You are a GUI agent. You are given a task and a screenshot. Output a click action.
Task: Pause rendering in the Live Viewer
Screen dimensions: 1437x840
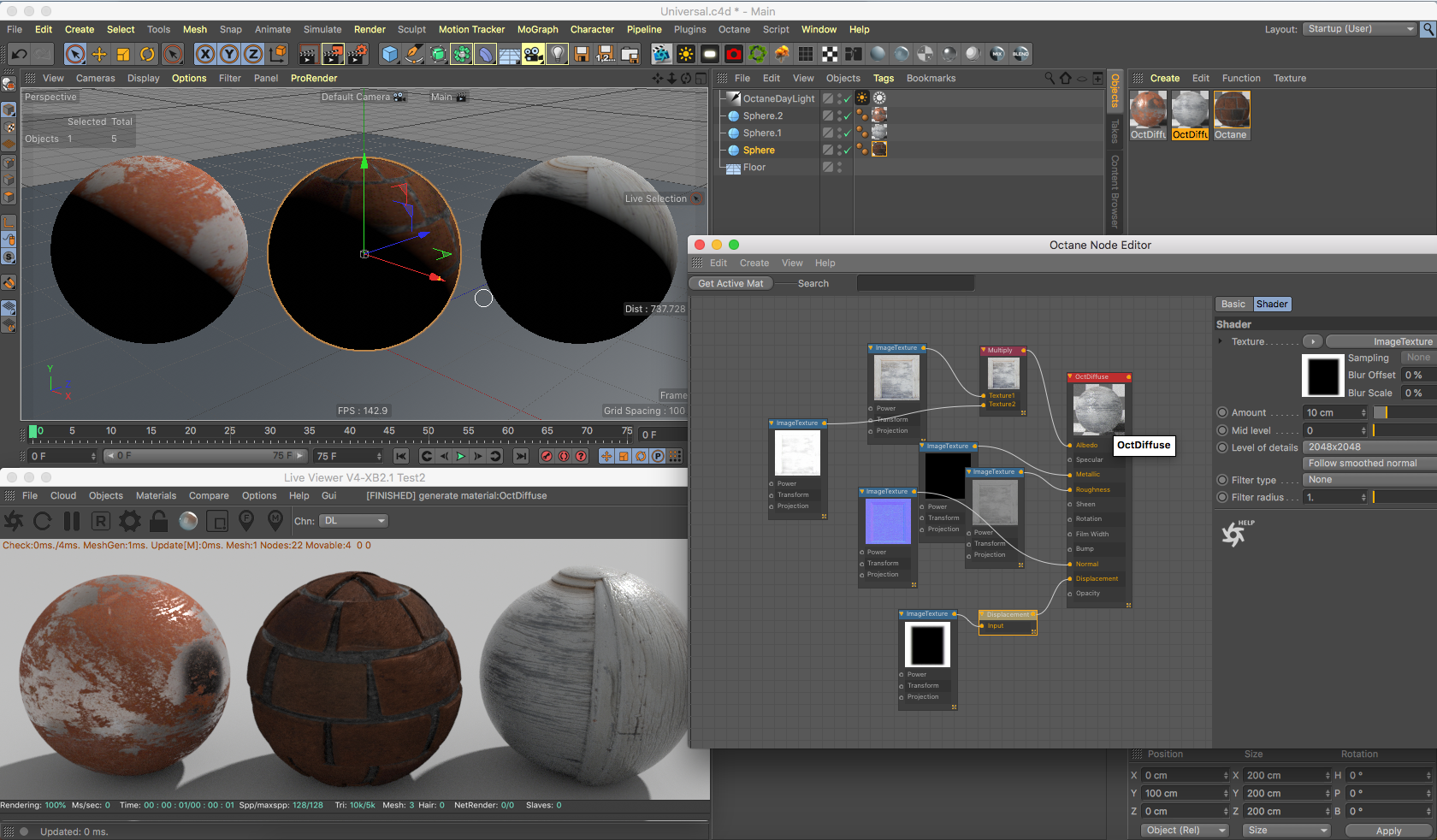(72, 521)
